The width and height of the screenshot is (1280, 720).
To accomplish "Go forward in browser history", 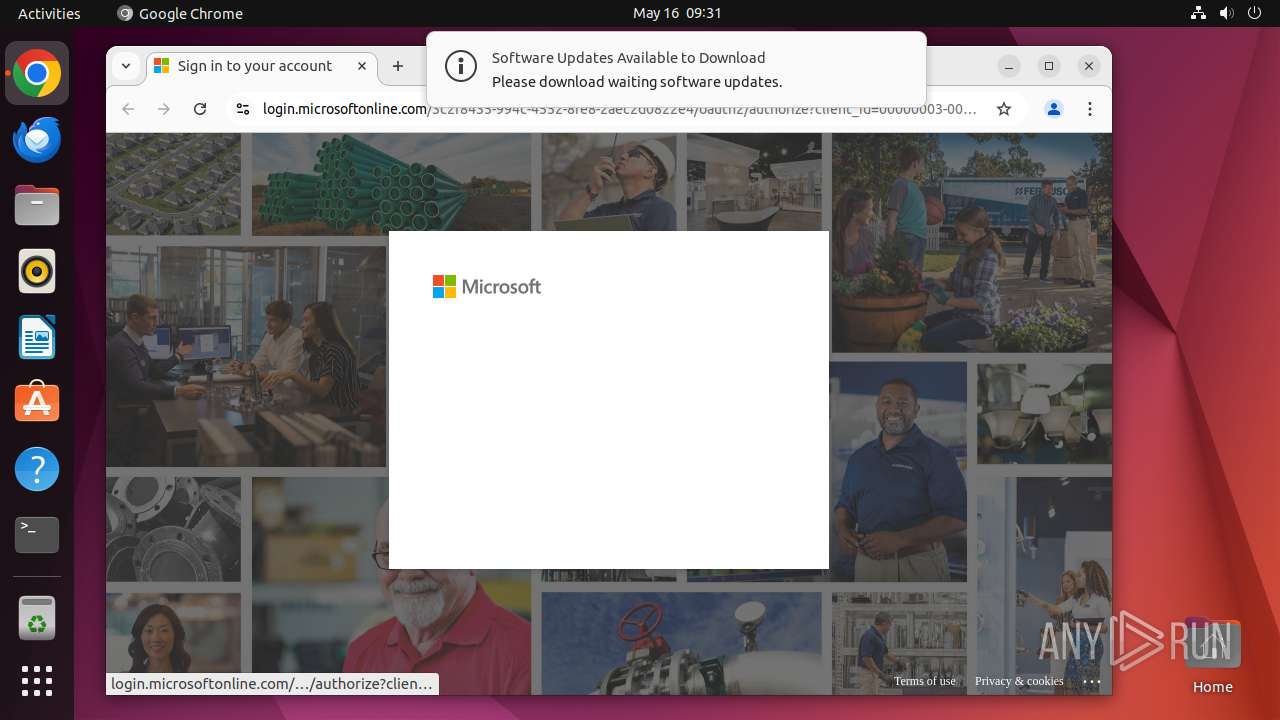I will (x=164, y=109).
